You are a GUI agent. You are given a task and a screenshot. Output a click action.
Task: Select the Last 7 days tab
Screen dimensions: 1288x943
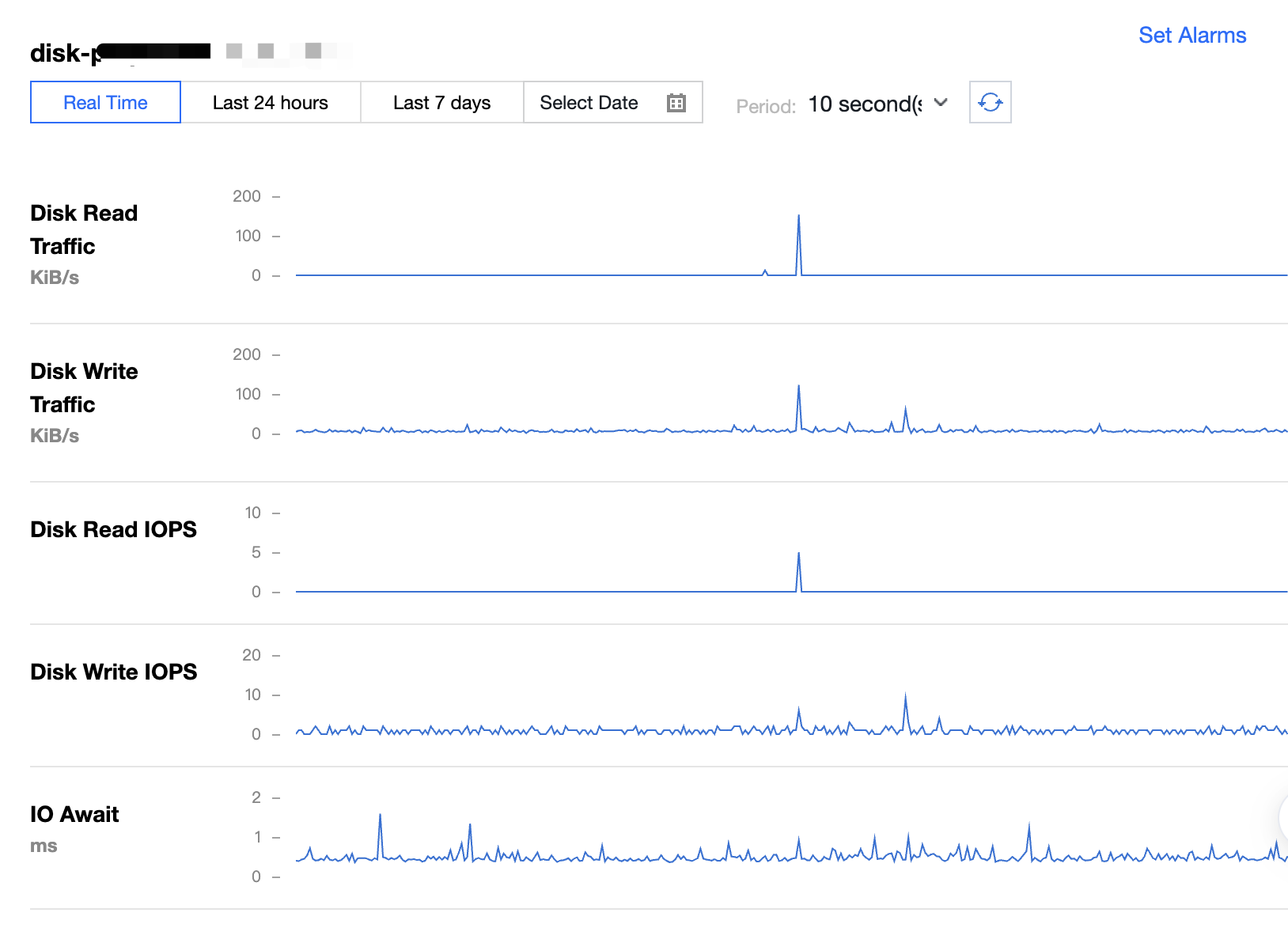point(441,103)
